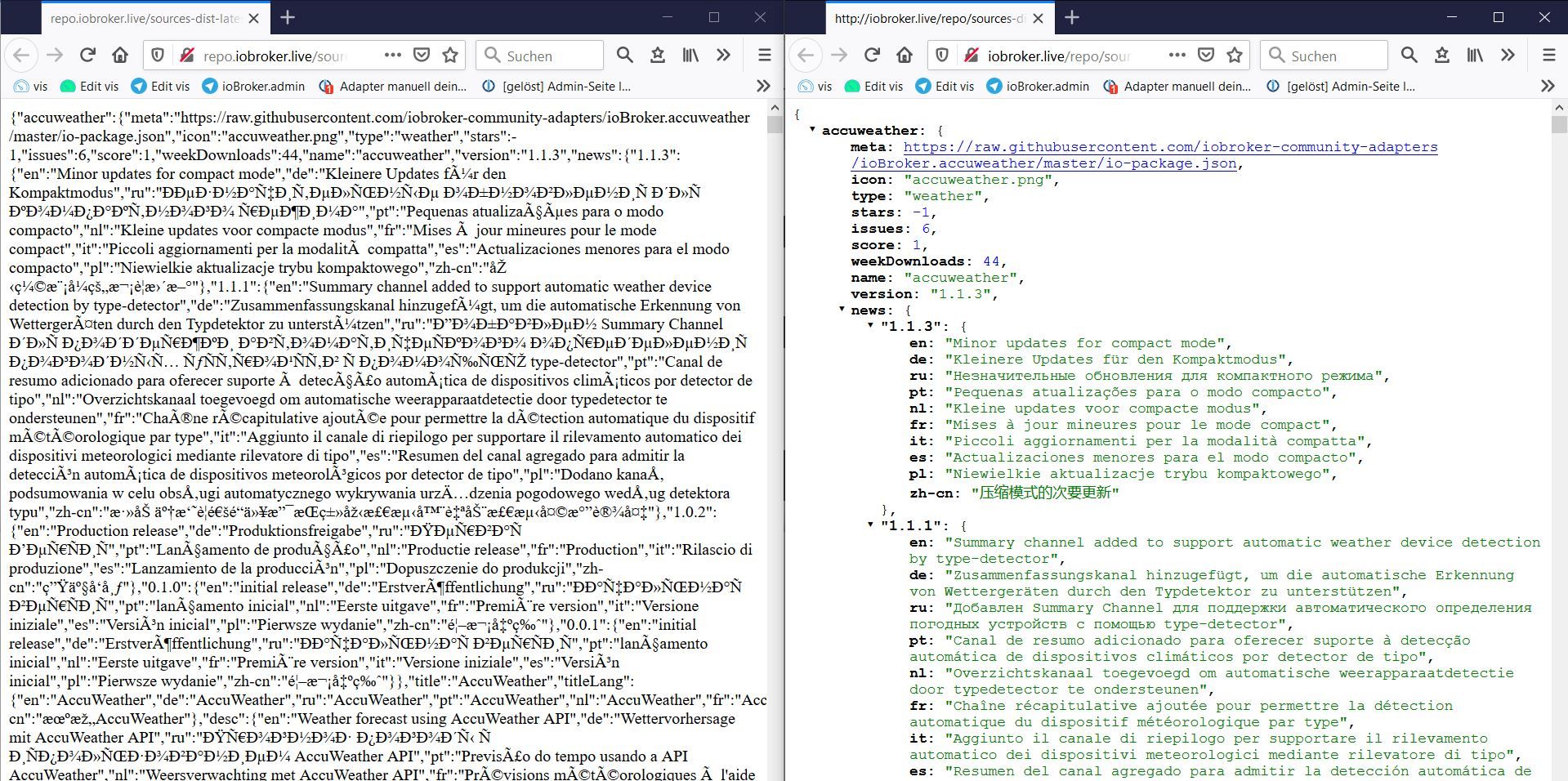Open 'Adapter manuell dein...' bookmark in left window
The height and width of the screenshot is (781, 1568).
coord(393,86)
